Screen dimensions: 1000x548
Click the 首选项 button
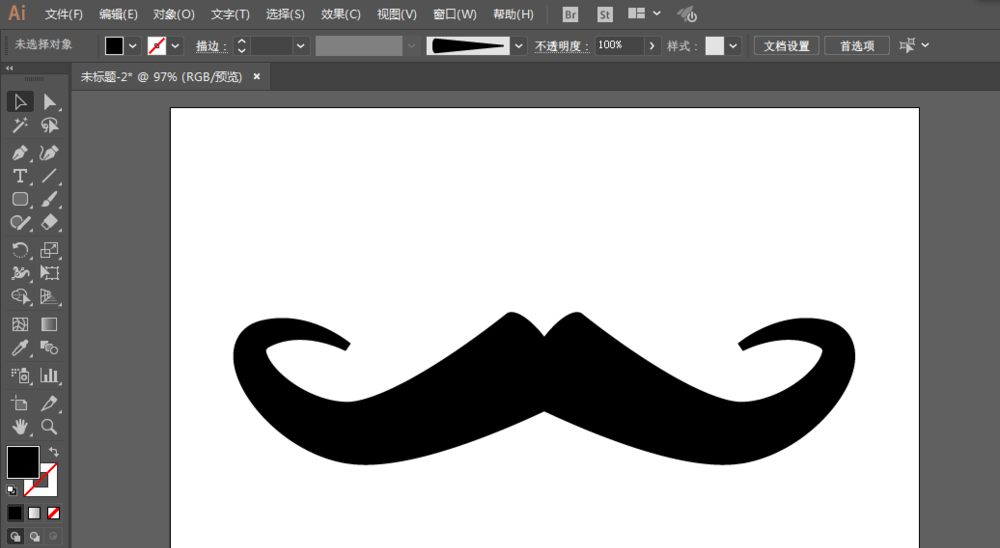[x=857, y=46]
